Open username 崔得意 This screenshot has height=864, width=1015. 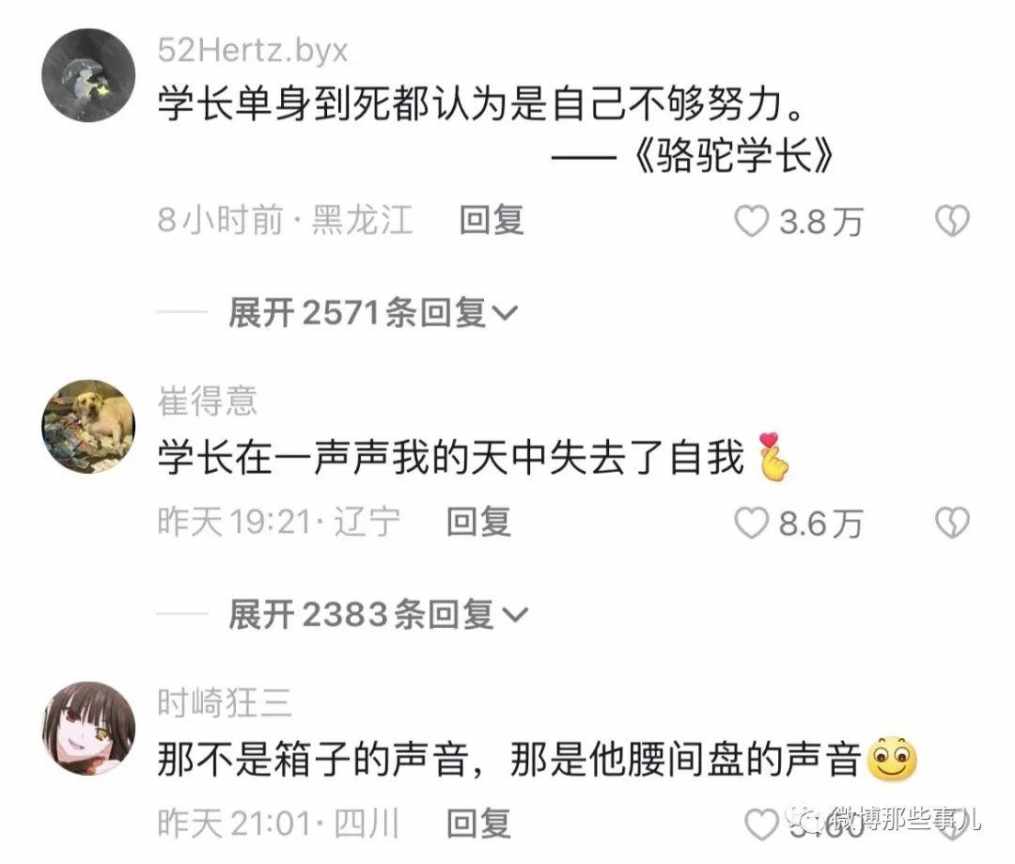point(207,401)
